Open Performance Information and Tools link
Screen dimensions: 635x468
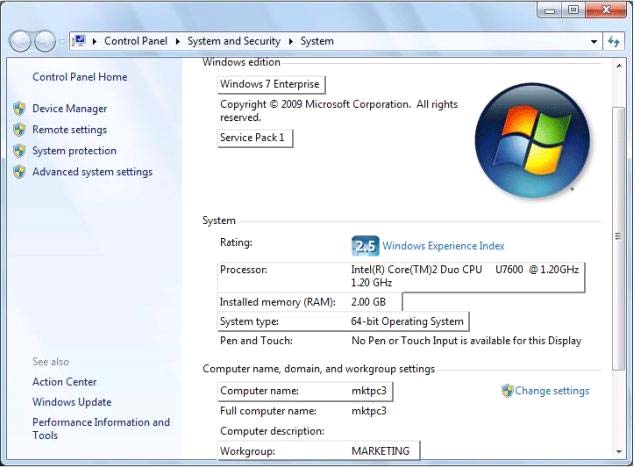(101, 428)
